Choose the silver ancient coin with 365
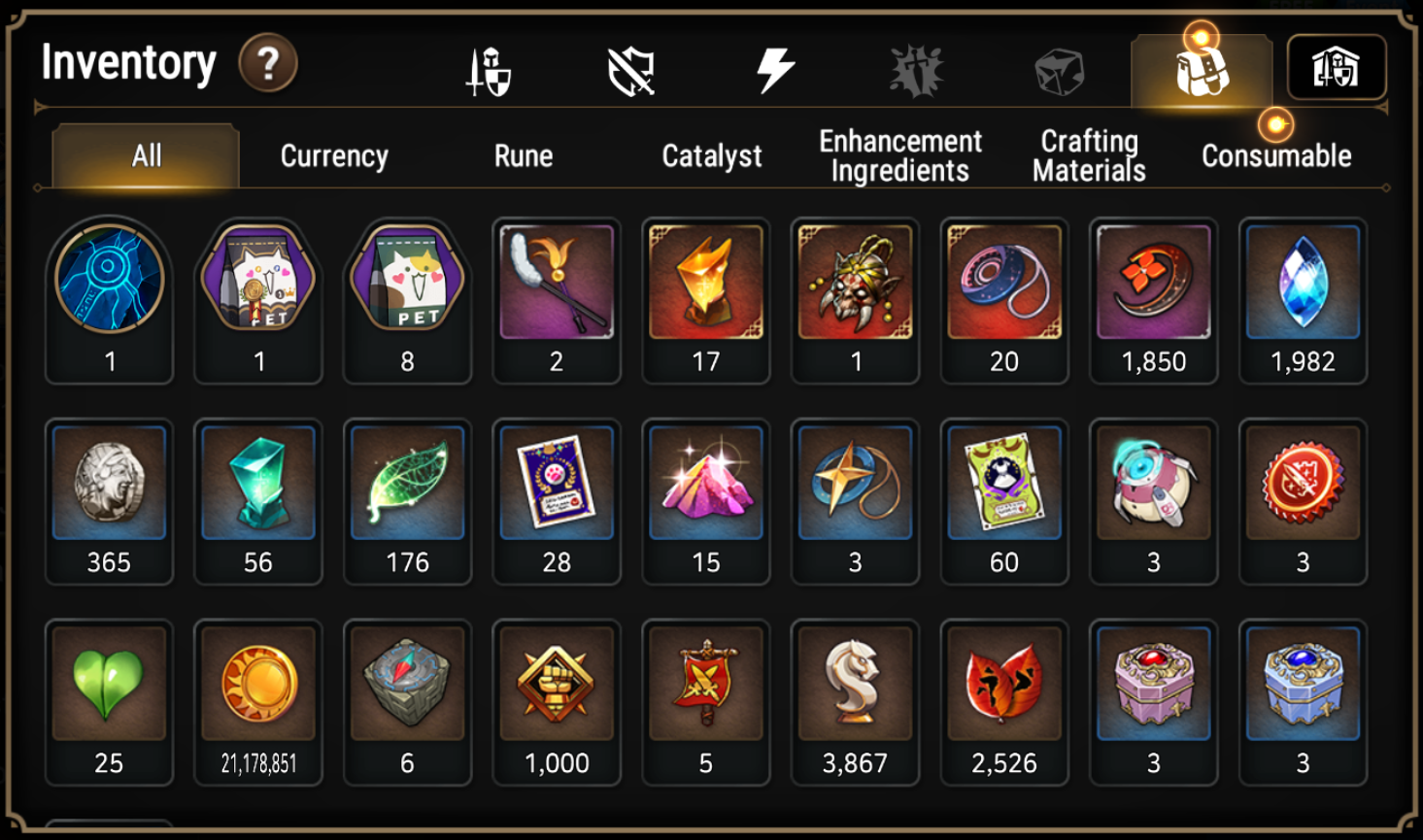 point(109,502)
